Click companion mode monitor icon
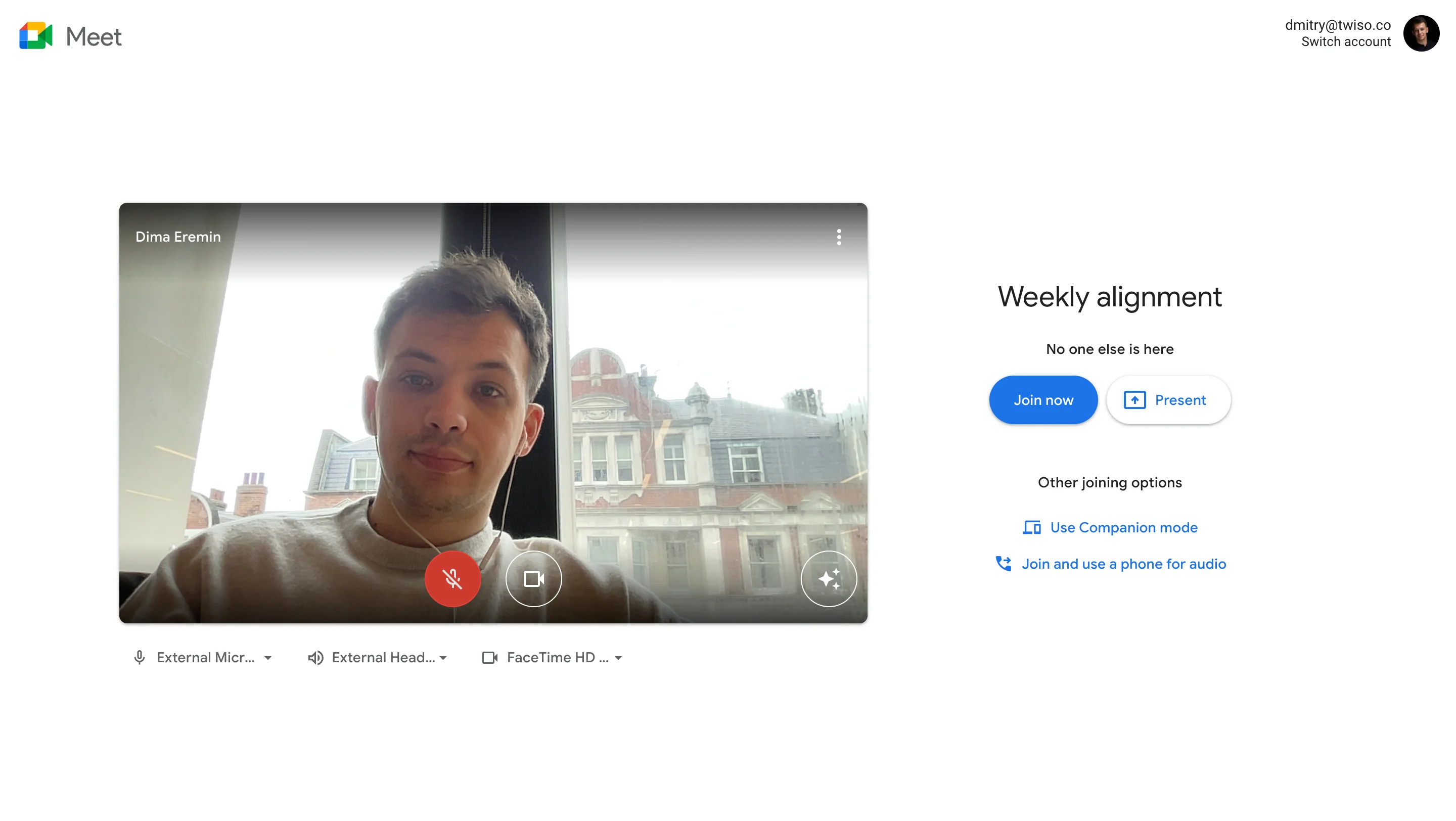 pyautogui.click(x=1031, y=527)
